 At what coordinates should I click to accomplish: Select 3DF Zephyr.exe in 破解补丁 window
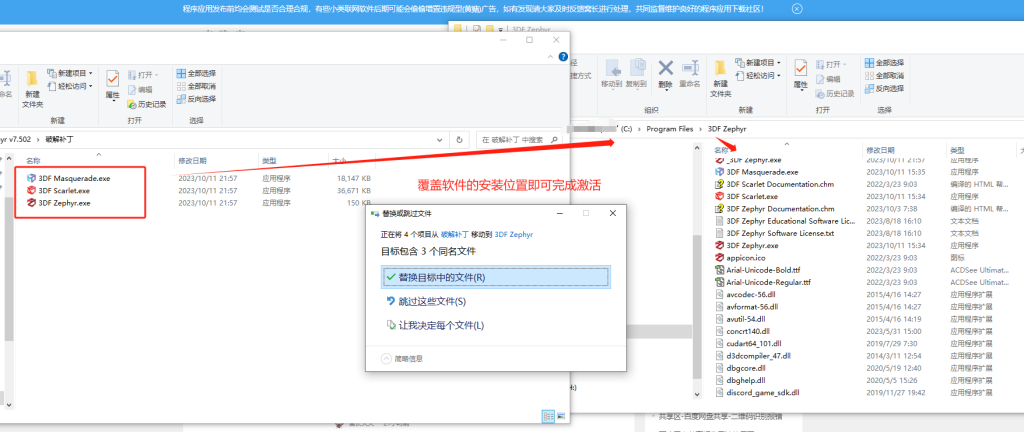(57, 203)
